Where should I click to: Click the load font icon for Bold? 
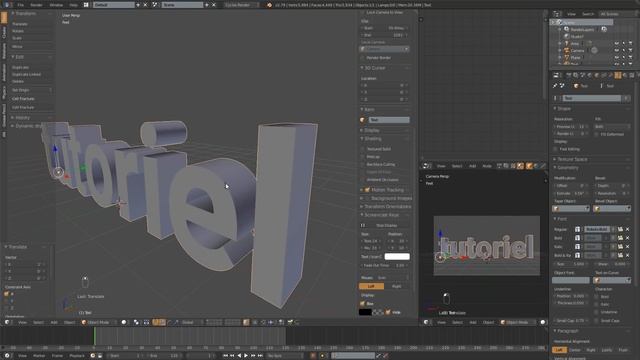coord(620,238)
